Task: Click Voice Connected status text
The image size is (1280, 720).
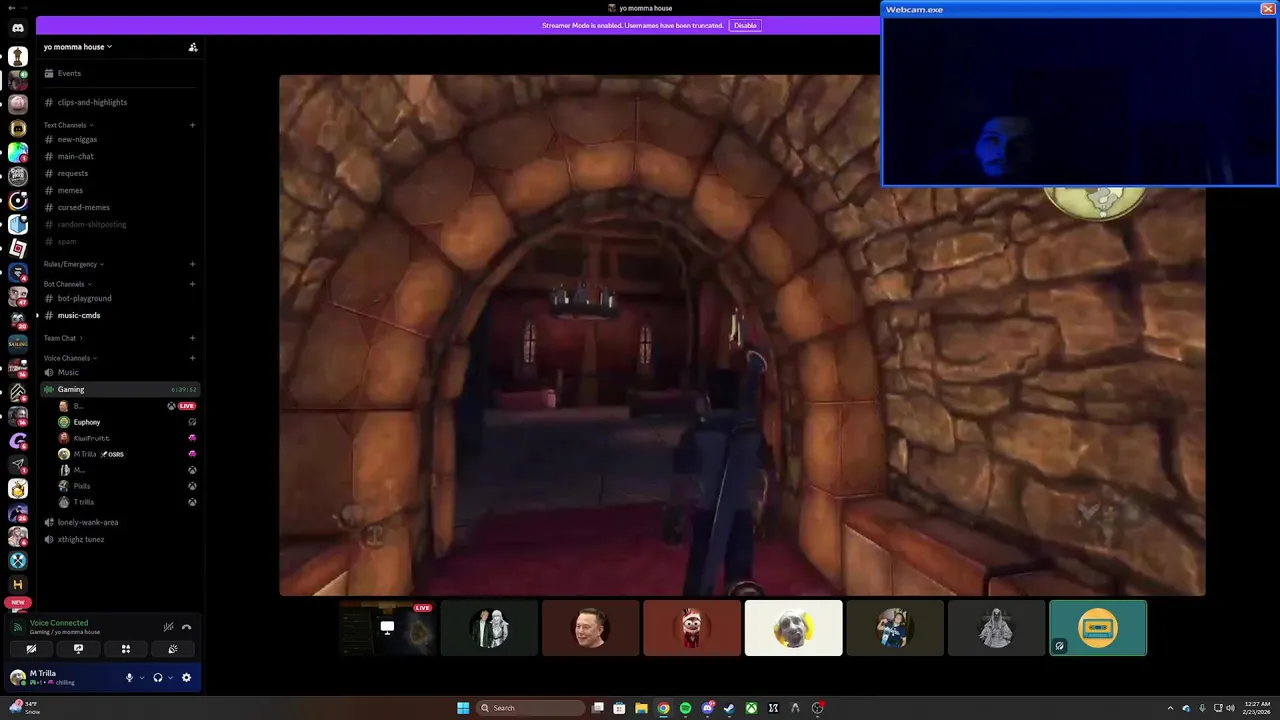Action: [x=59, y=622]
